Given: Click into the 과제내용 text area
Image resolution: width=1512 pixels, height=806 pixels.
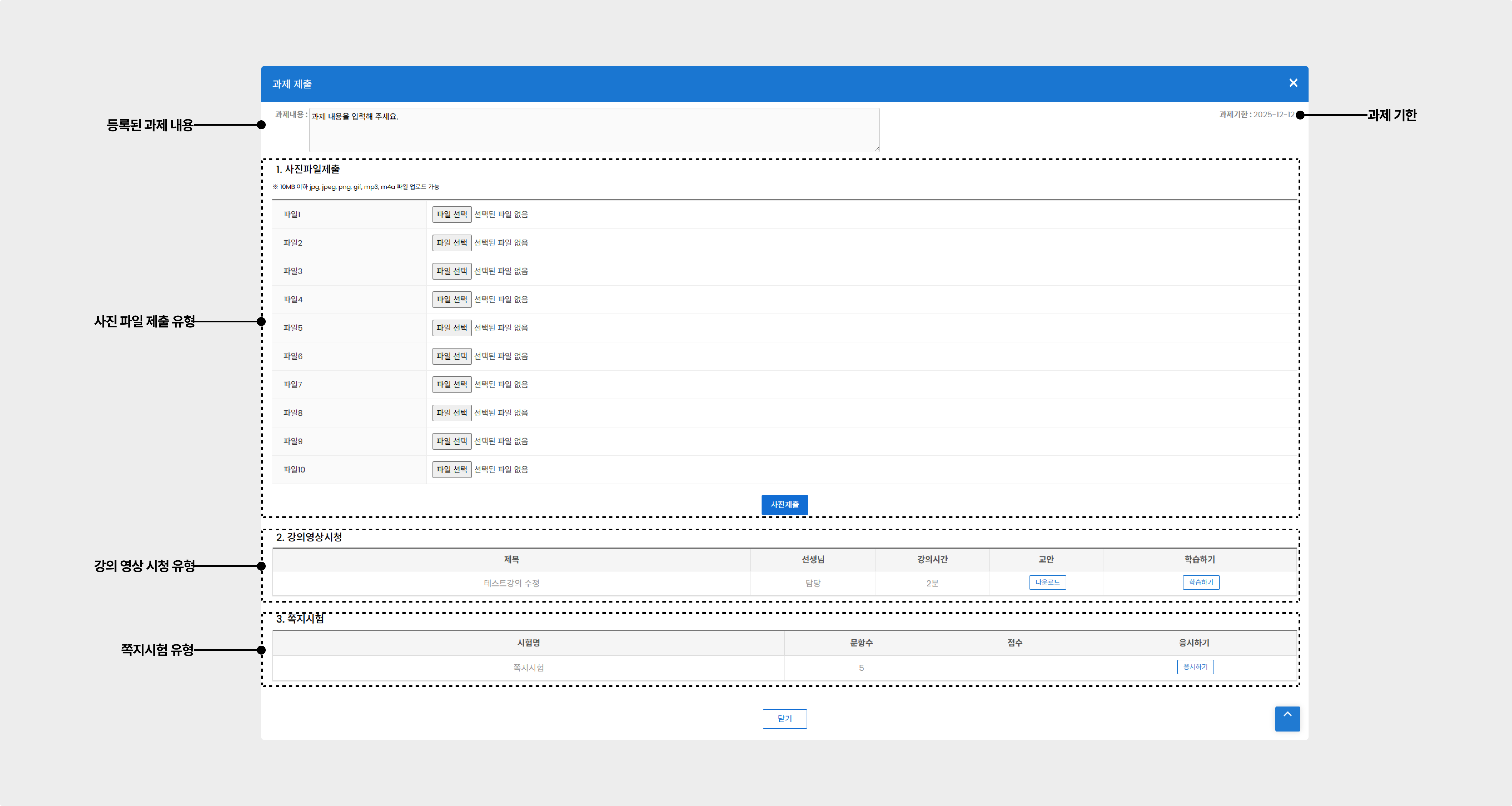Looking at the screenshot, I should (x=593, y=130).
